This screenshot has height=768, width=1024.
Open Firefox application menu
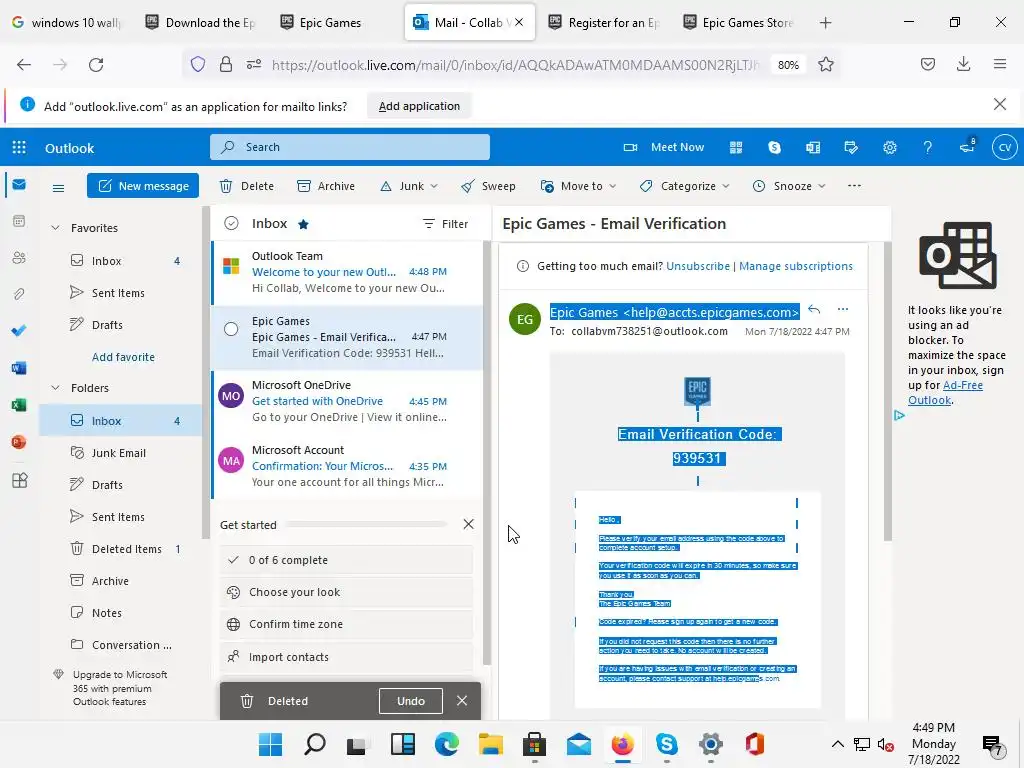tap(1000, 64)
